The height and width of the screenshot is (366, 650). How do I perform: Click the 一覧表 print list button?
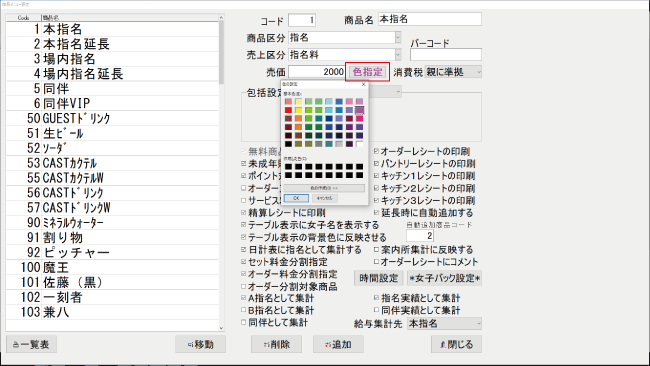[32, 344]
